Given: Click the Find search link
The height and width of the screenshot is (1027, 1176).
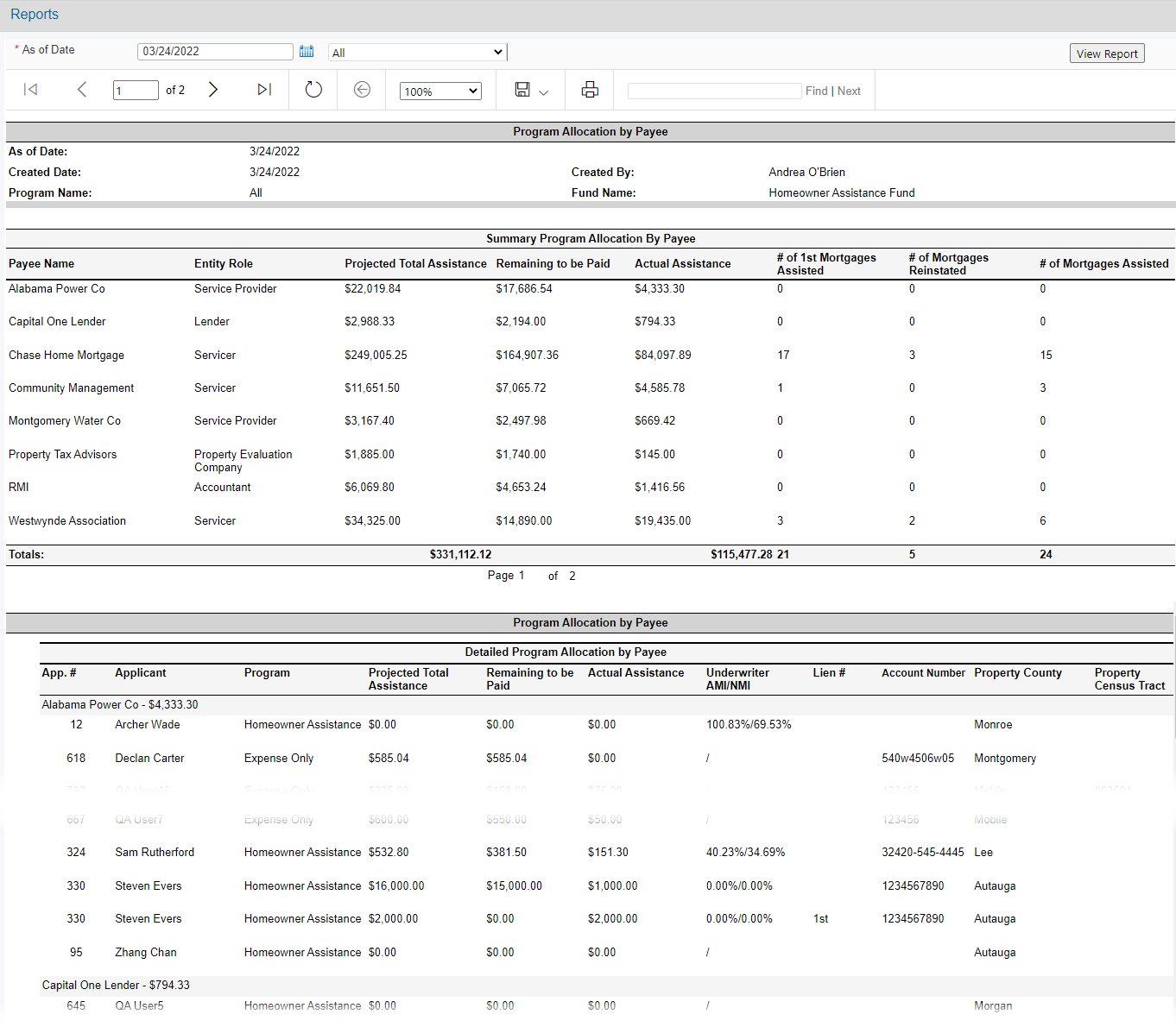Looking at the screenshot, I should [x=816, y=90].
